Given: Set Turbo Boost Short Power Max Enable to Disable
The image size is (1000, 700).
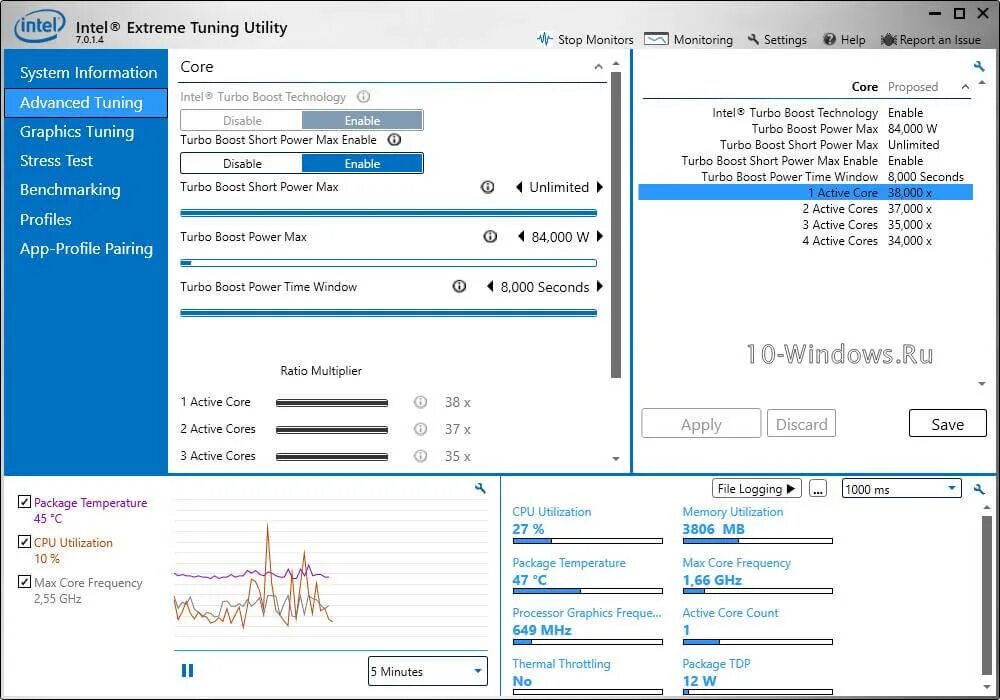Looking at the screenshot, I should pyautogui.click(x=242, y=163).
